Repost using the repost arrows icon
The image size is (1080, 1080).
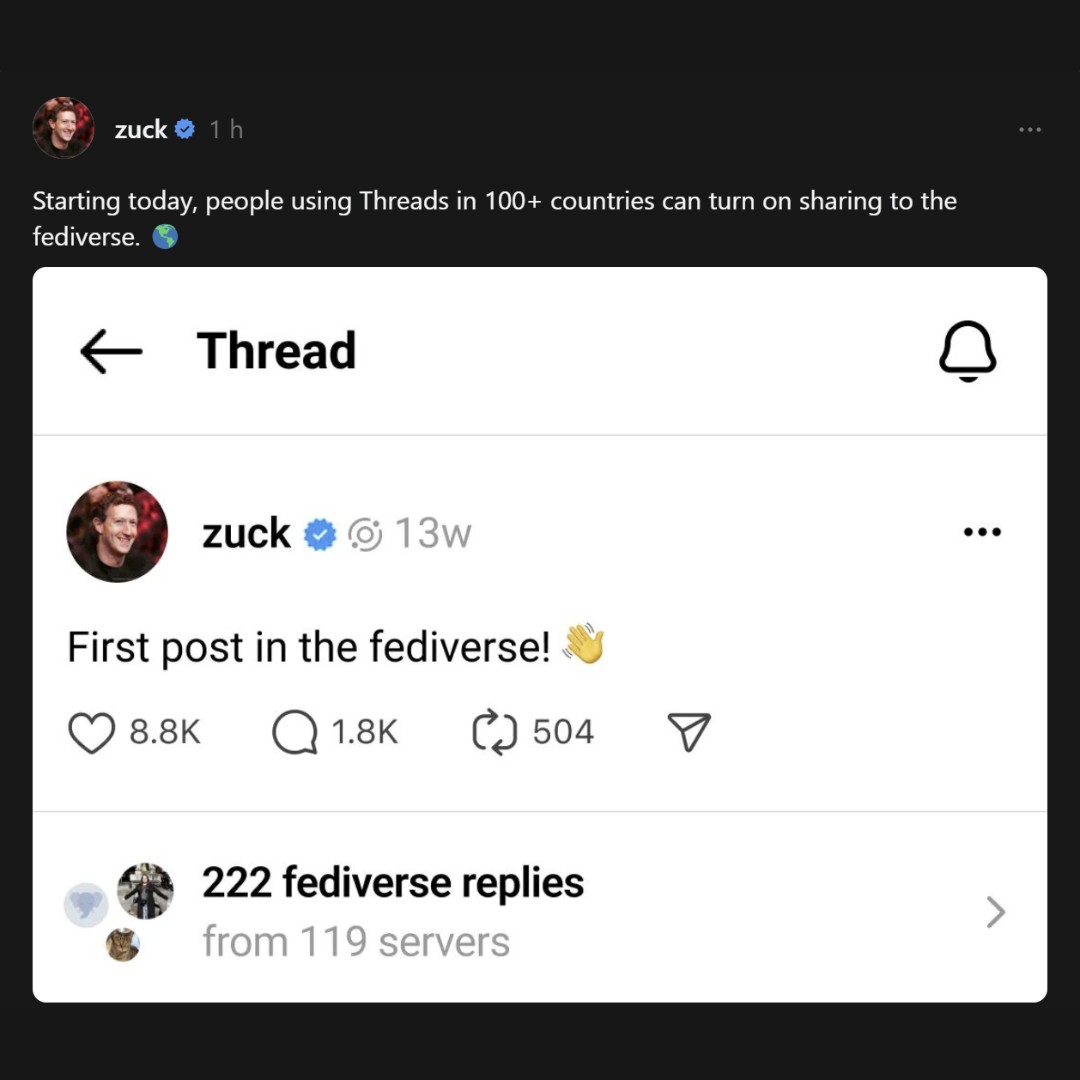coord(491,731)
